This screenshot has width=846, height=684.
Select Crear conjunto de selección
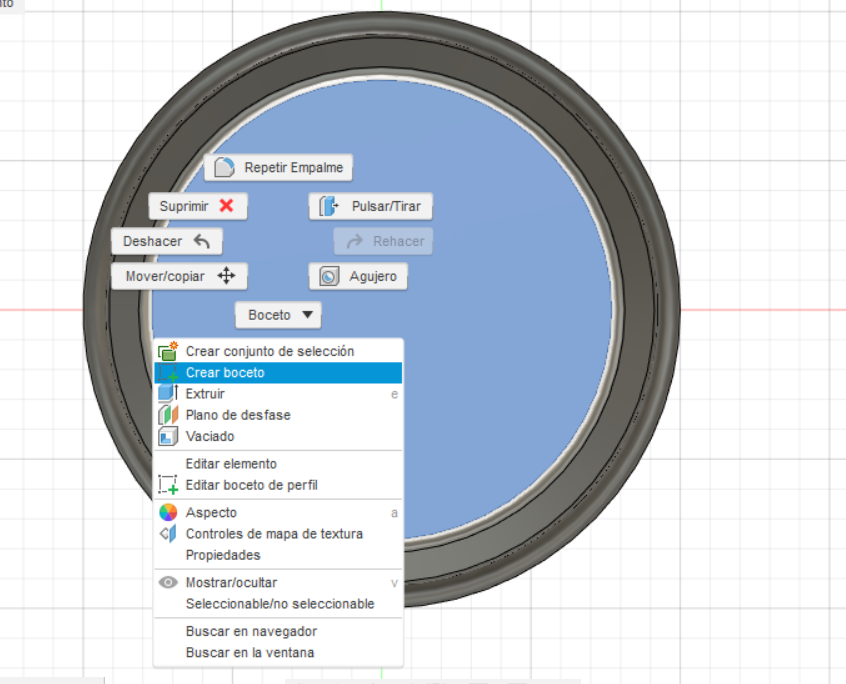278,351
